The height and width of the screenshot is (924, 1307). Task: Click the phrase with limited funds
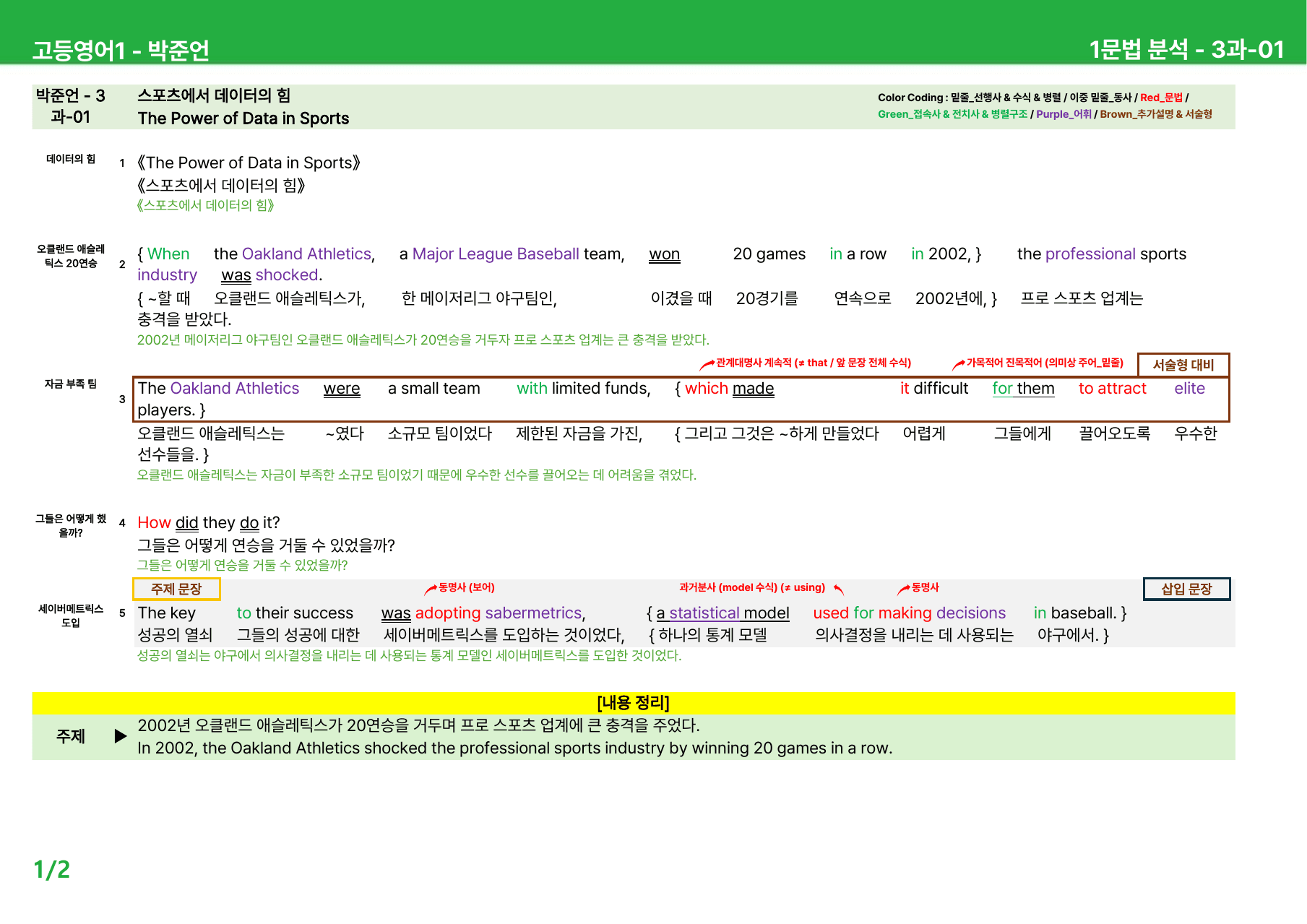tap(583, 389)
